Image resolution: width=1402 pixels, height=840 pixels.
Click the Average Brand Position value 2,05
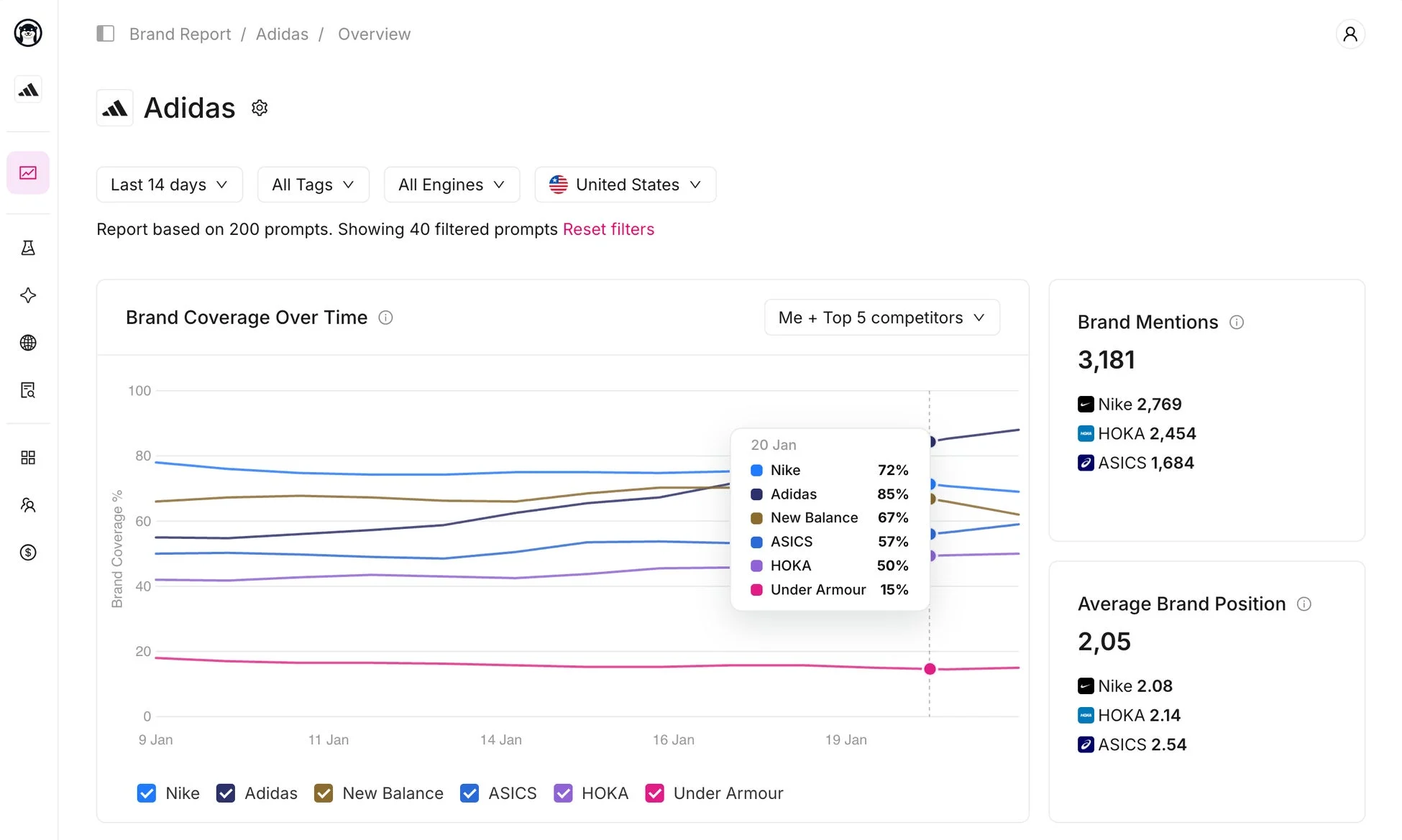coord(1104,642)
